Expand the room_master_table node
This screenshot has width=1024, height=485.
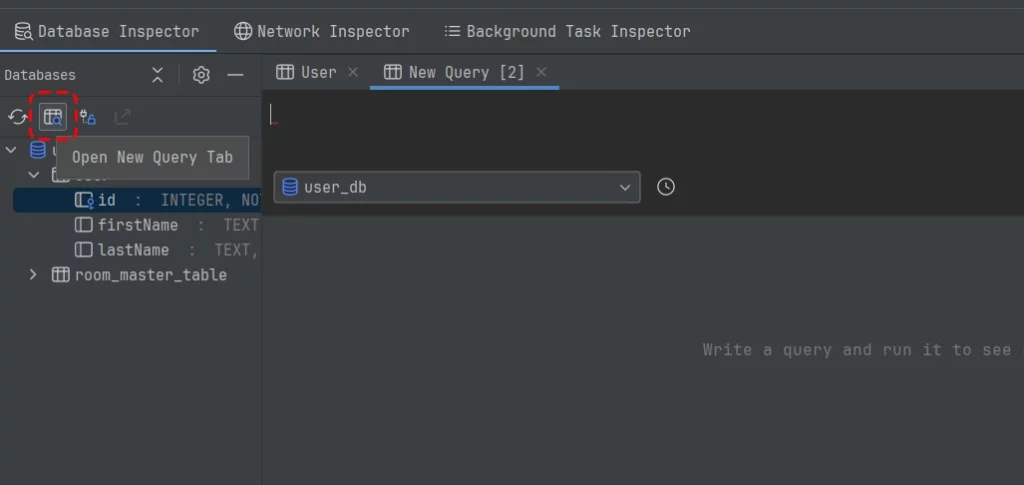point(33,275)
